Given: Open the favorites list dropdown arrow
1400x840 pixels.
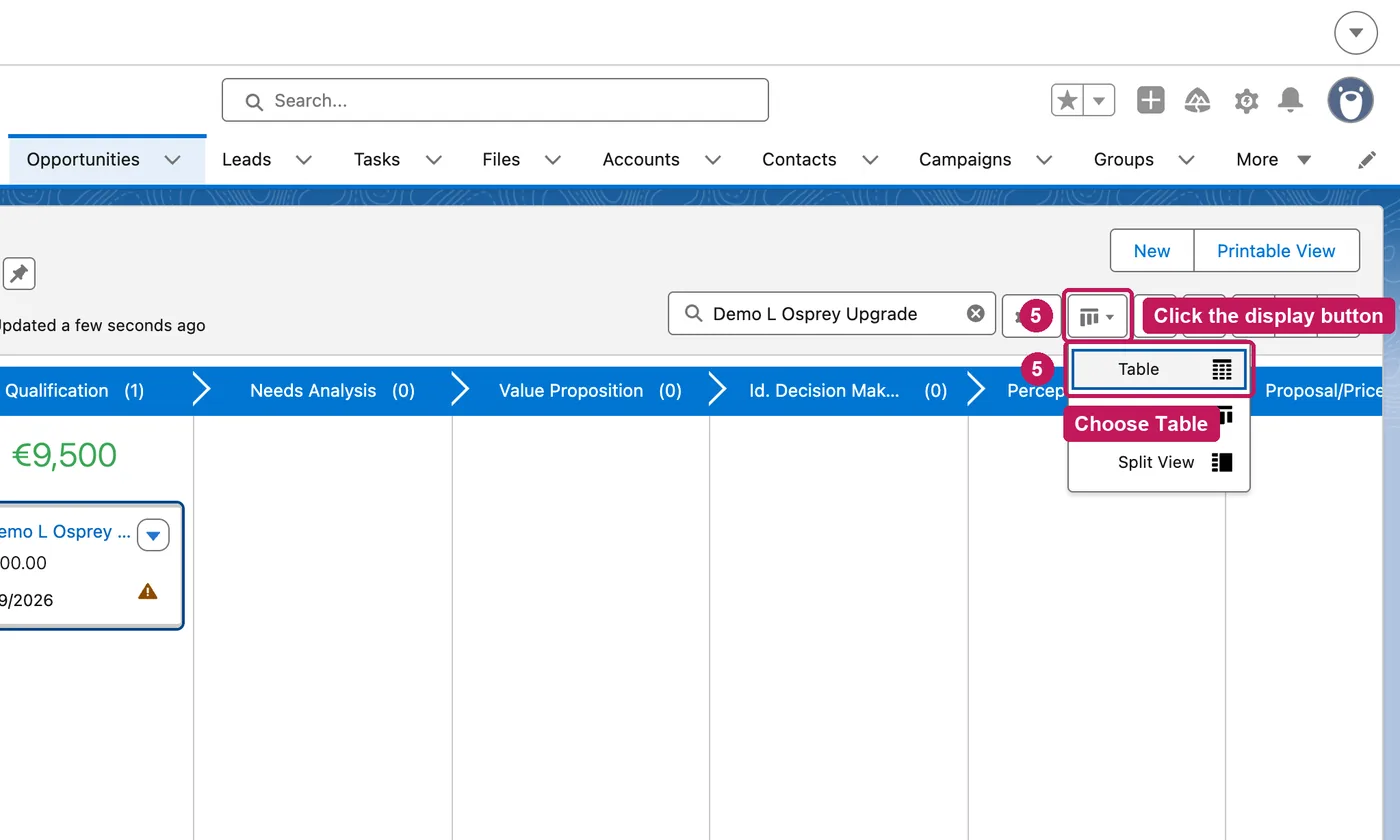Looking at the screenshot, I should click(1099, 100).
